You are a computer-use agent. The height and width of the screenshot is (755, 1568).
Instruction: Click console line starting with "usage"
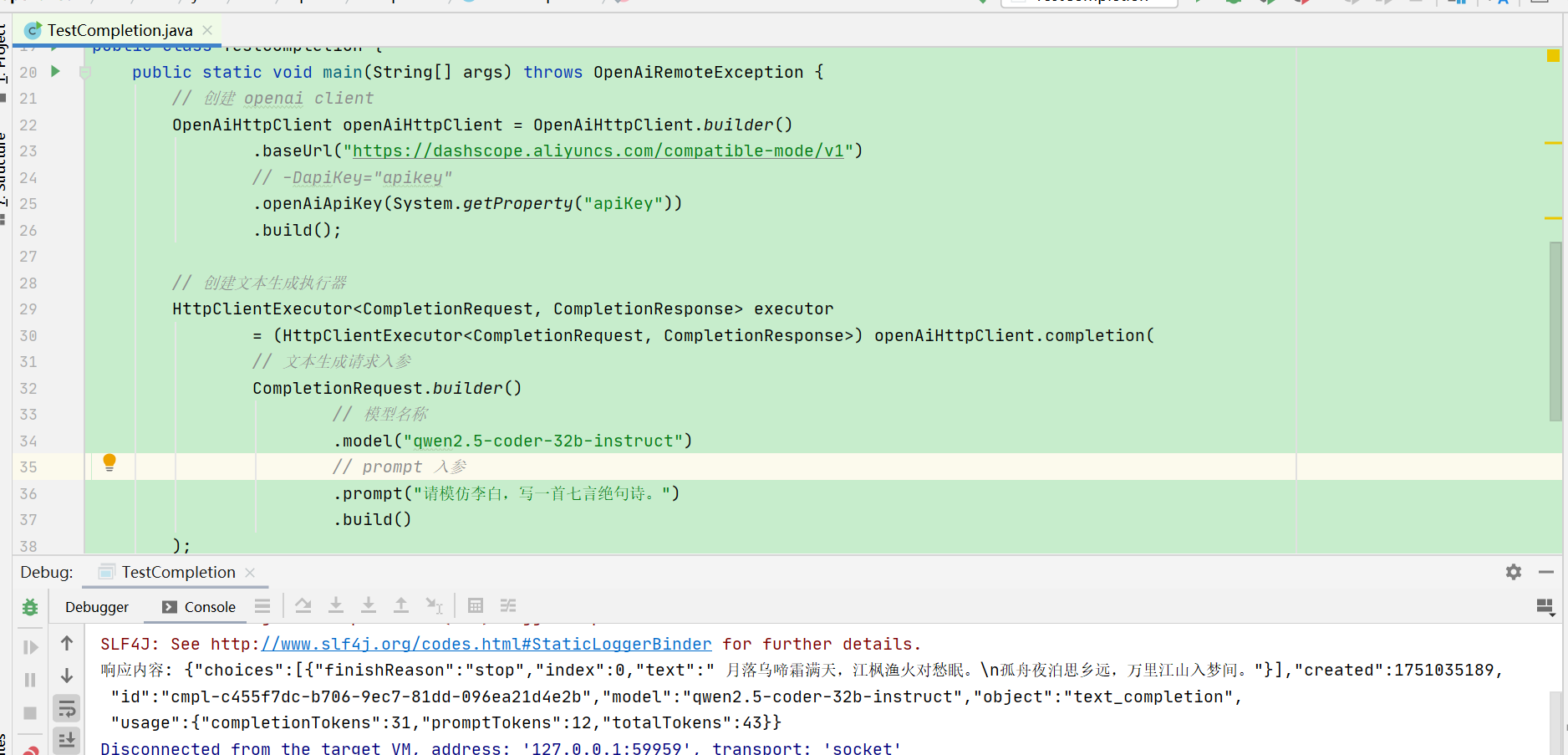coord(446,723)
